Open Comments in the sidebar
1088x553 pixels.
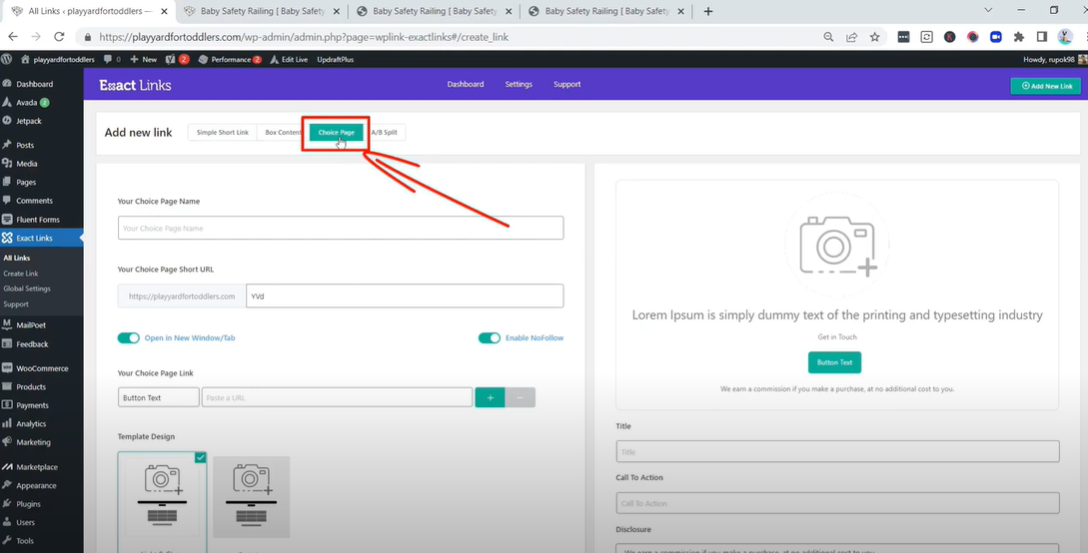pos(34,201)
